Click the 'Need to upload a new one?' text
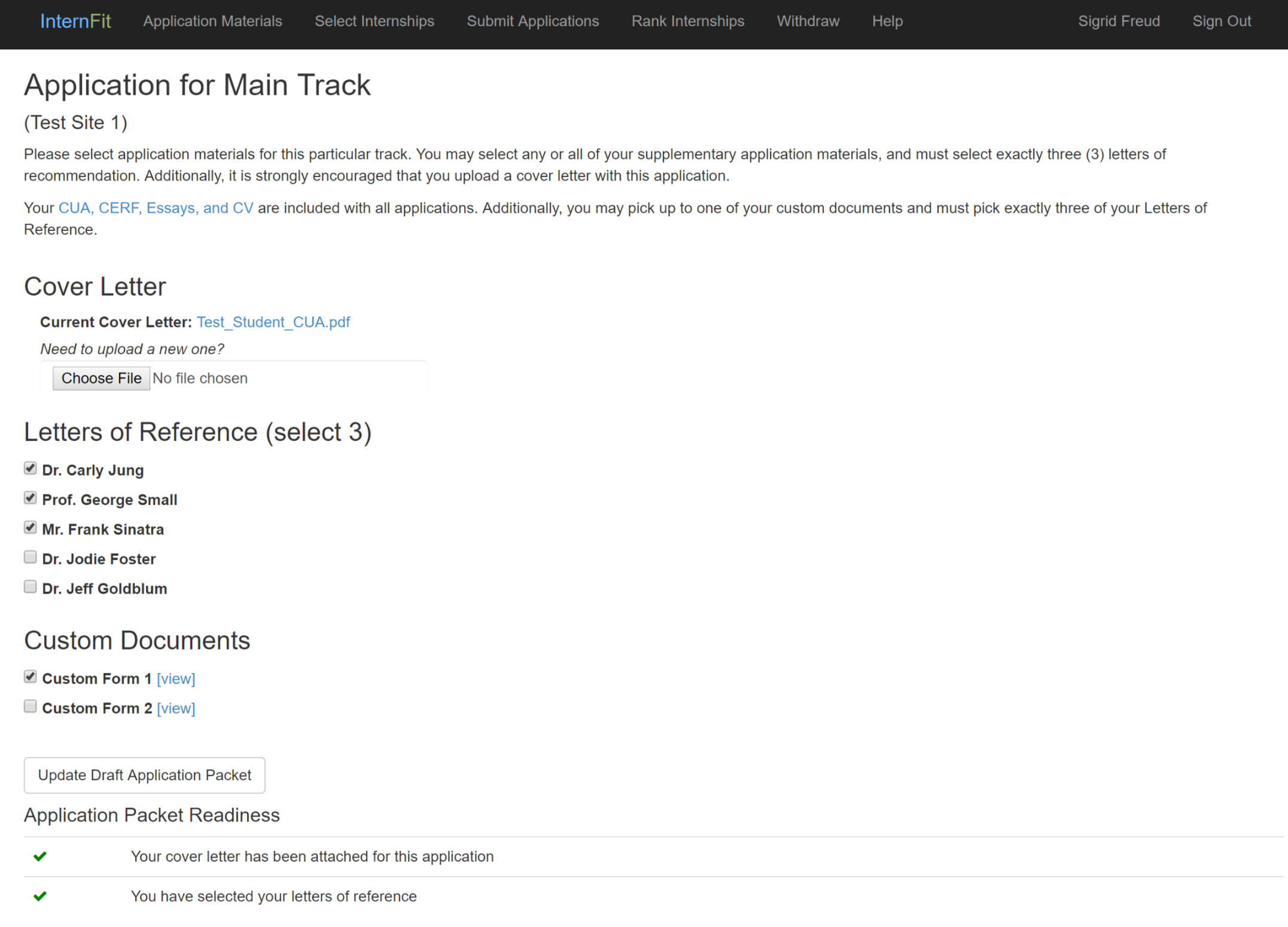Viewport: 1288px width, 927px height. 132,349
